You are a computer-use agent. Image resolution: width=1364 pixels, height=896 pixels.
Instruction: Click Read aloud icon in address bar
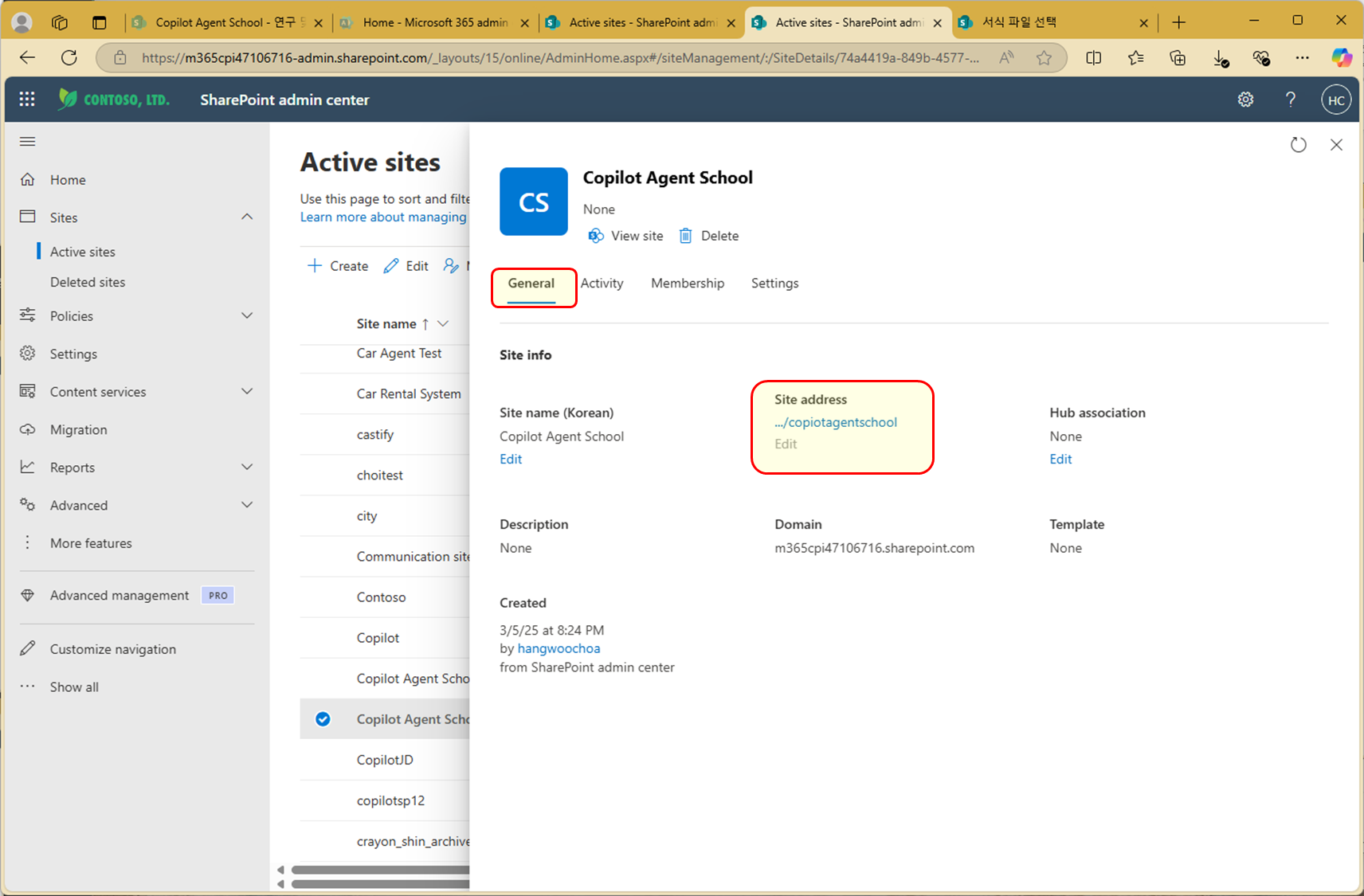1007,57
